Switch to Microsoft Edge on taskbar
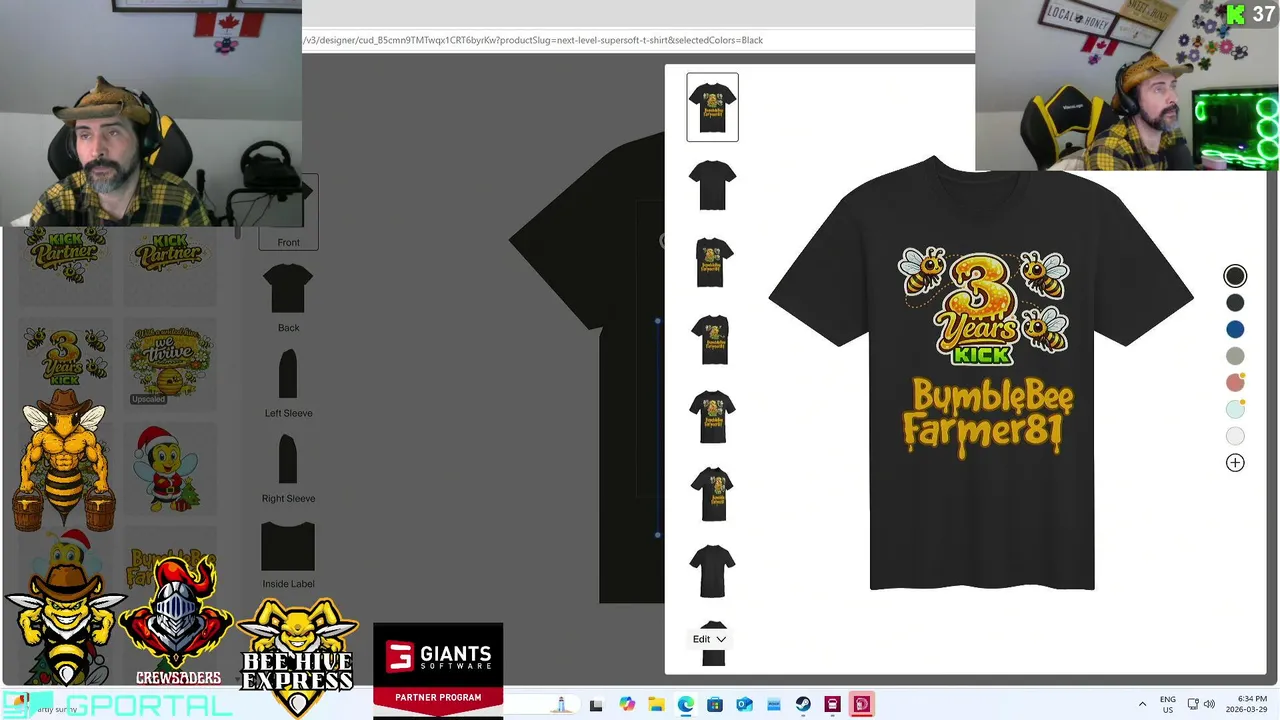 tap(686, 705)
